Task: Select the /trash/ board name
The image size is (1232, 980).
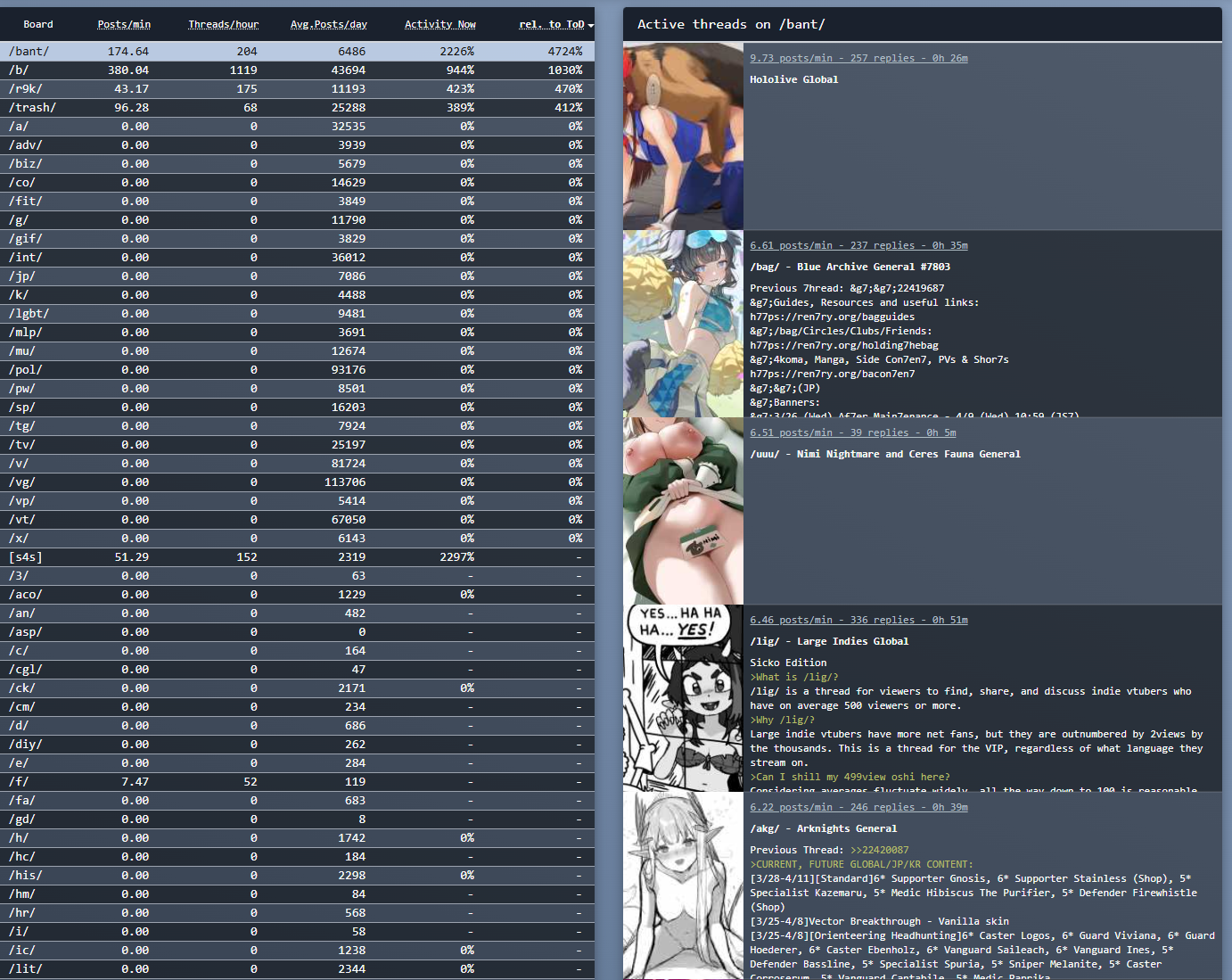Action: (32, 108)
